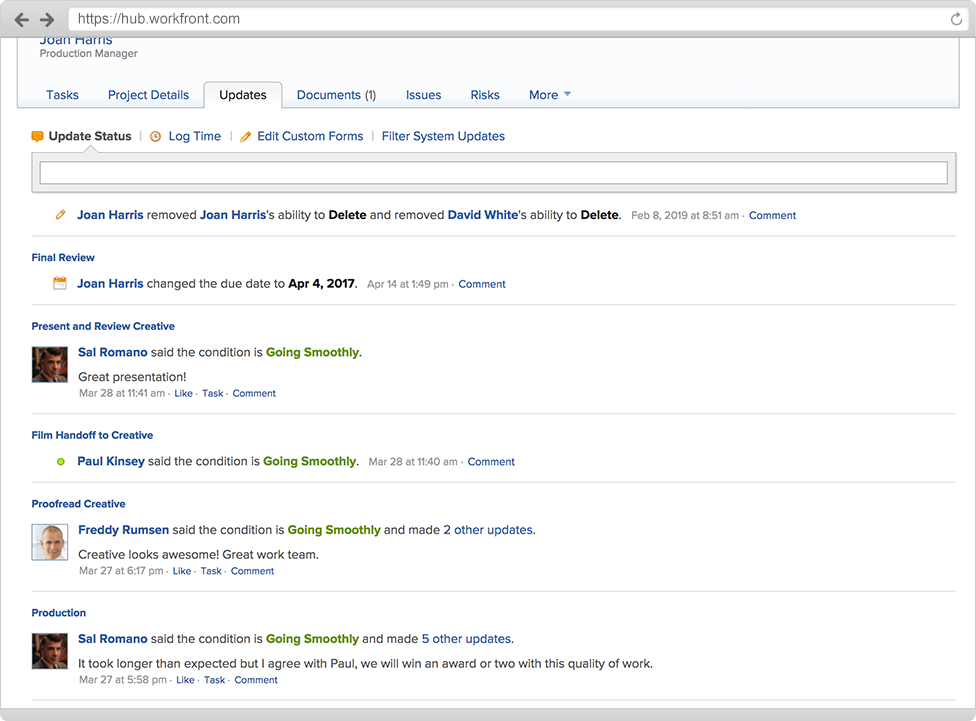Reload the page with the refresh icon
This screenshot has width=976, height=721.
click(957, 19)
